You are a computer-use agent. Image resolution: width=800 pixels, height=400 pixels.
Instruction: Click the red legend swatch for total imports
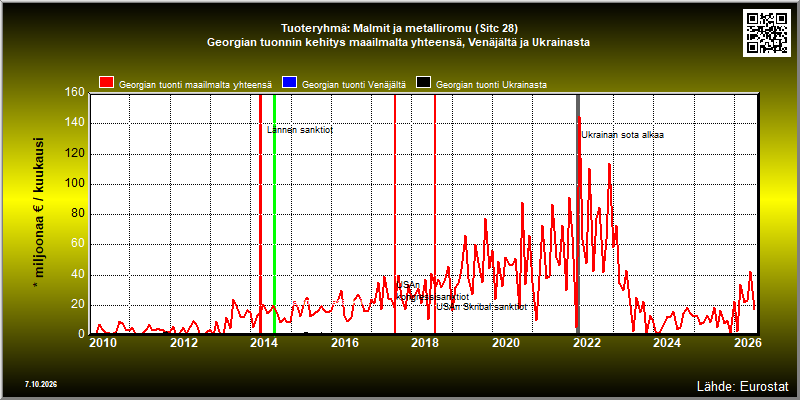coord(107,84)
